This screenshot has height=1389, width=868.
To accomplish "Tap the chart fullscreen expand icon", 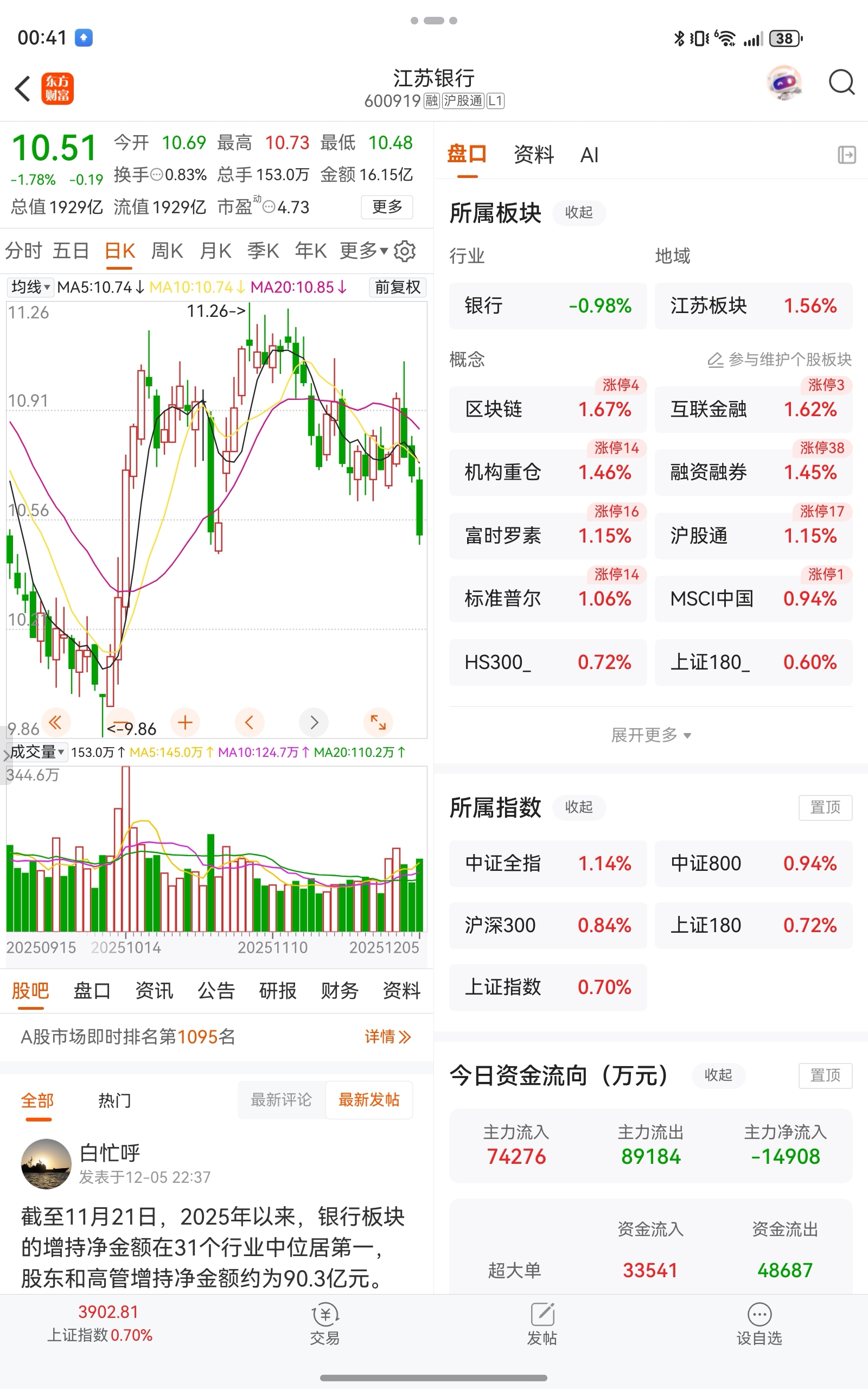I will [x=378, y=722].
